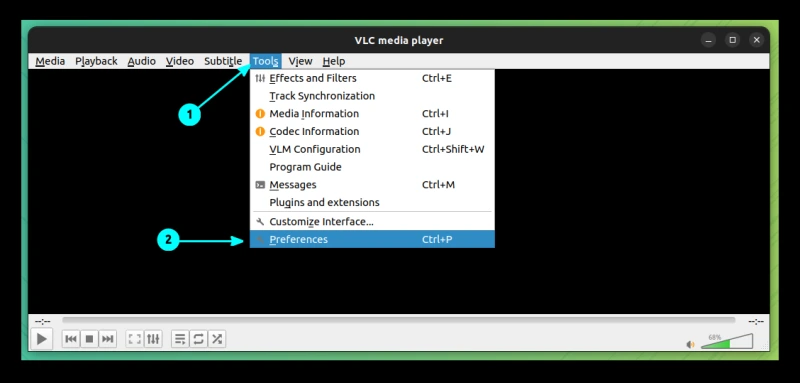Skip to previous media track
Screen dimensions: 800x383
pos(71,339)
